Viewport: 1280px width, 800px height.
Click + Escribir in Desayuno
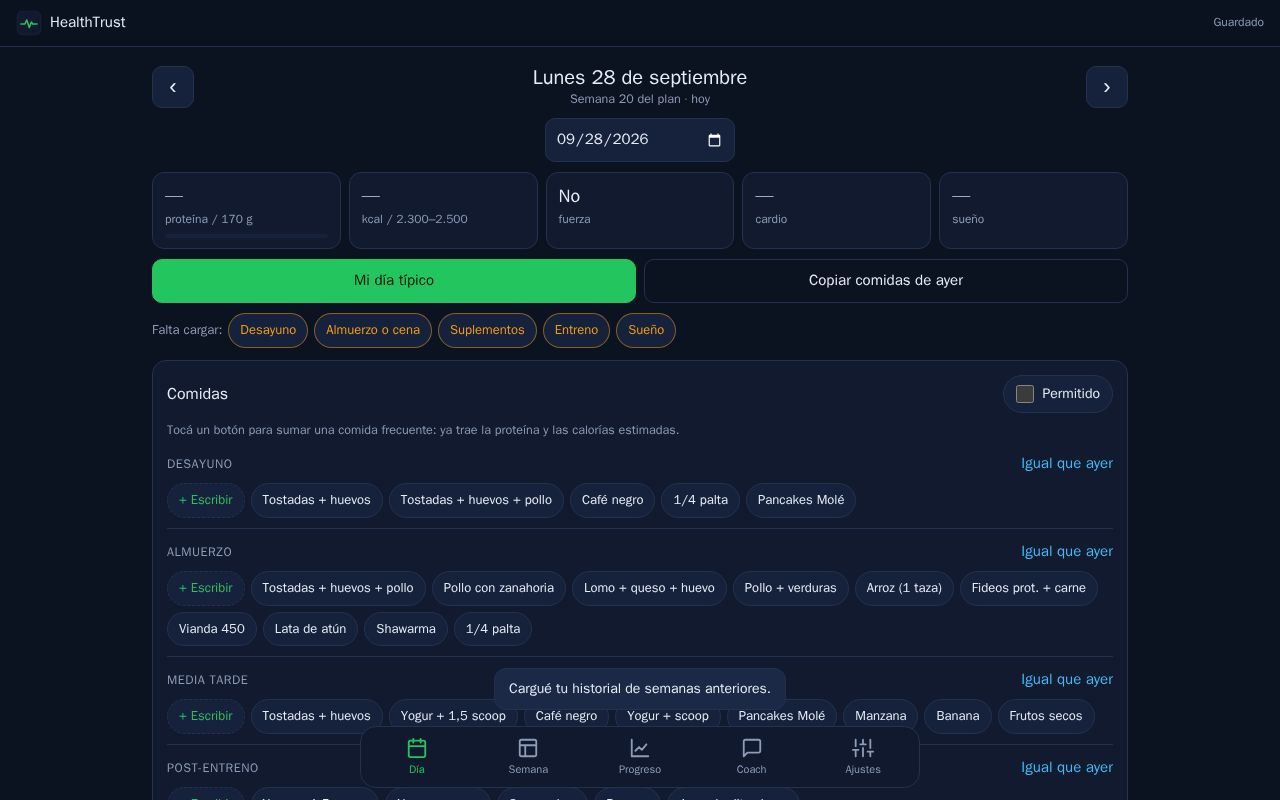206,500
